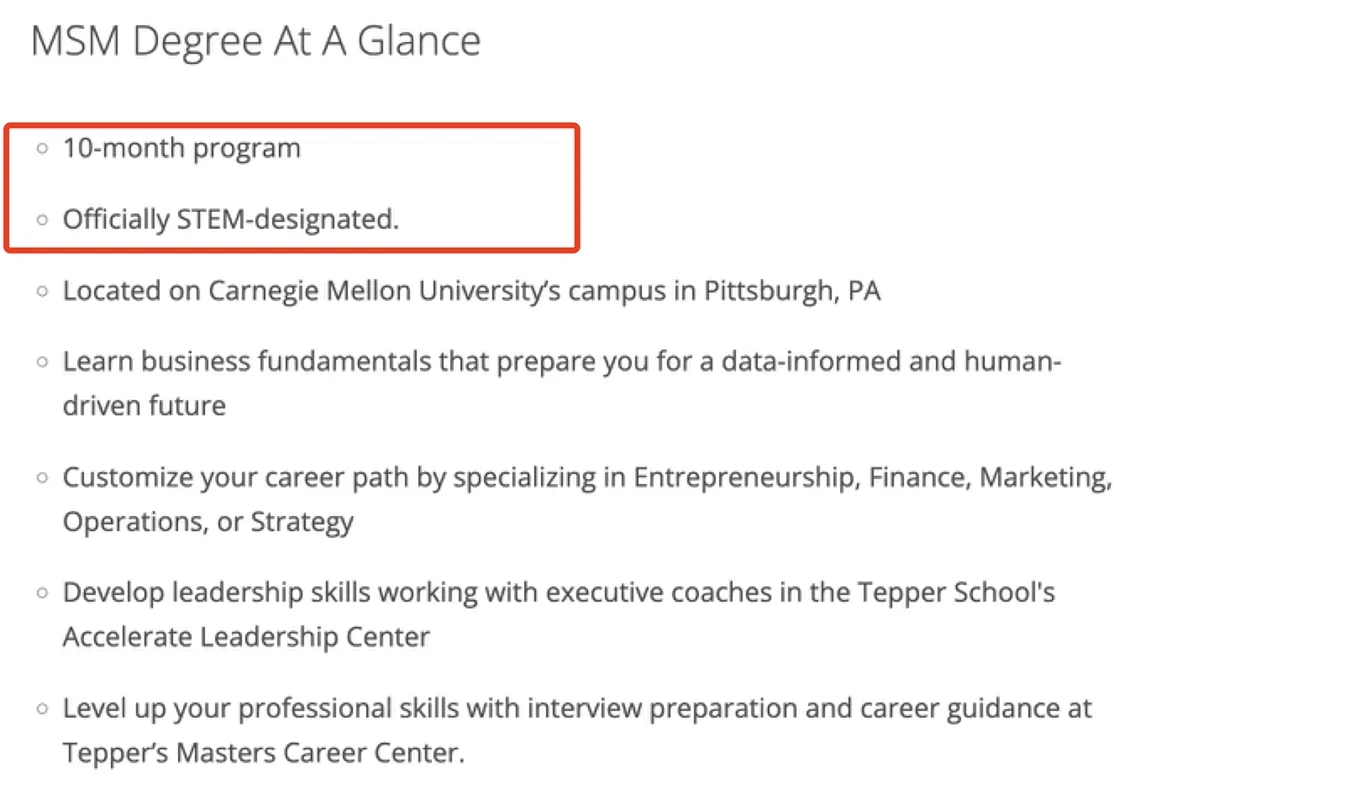Click the "MSM Degree At A Glance" heading

tap(256, 41)
